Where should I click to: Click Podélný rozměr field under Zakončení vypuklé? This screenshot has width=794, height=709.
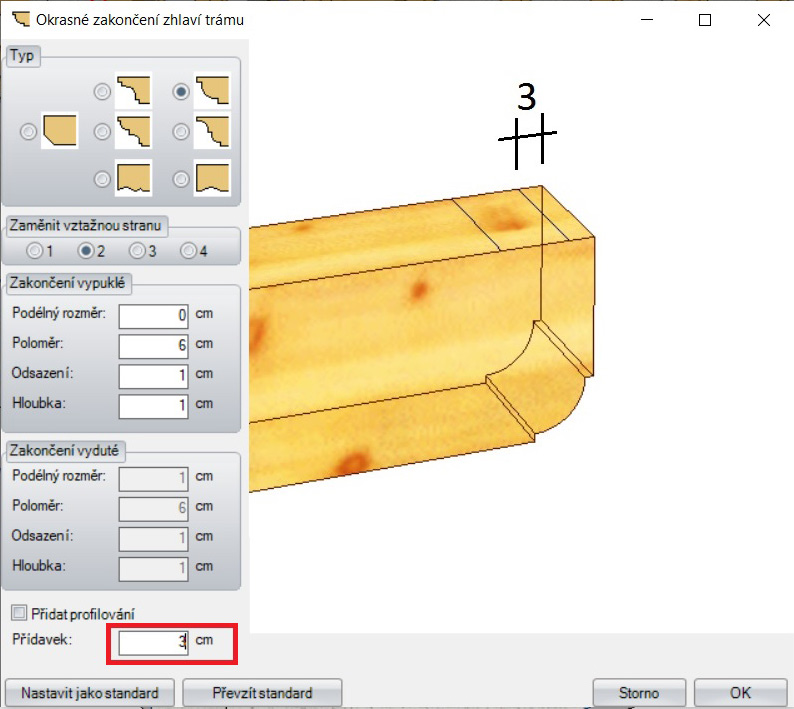coord(153,316)
